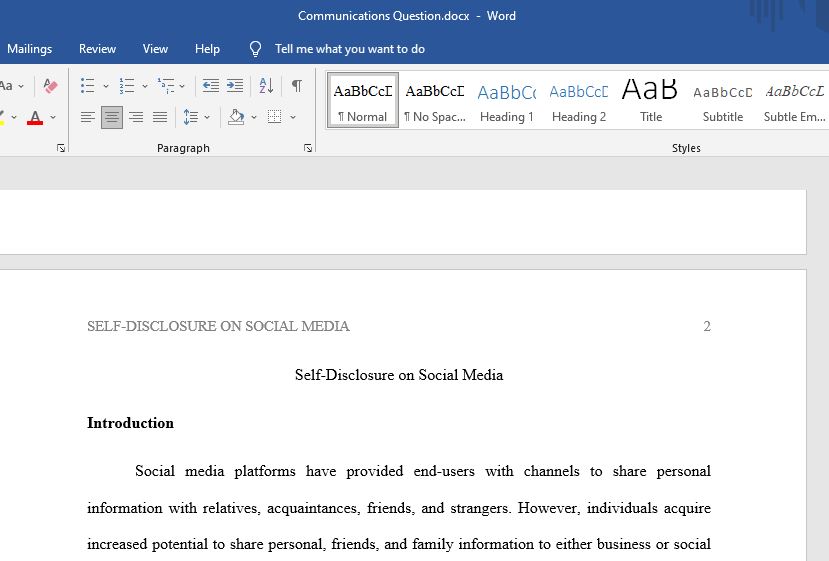Viewport: 829px width, 561px height.
Task: Open bullet library dropdown arrow
Action: [x=106, y=86]
